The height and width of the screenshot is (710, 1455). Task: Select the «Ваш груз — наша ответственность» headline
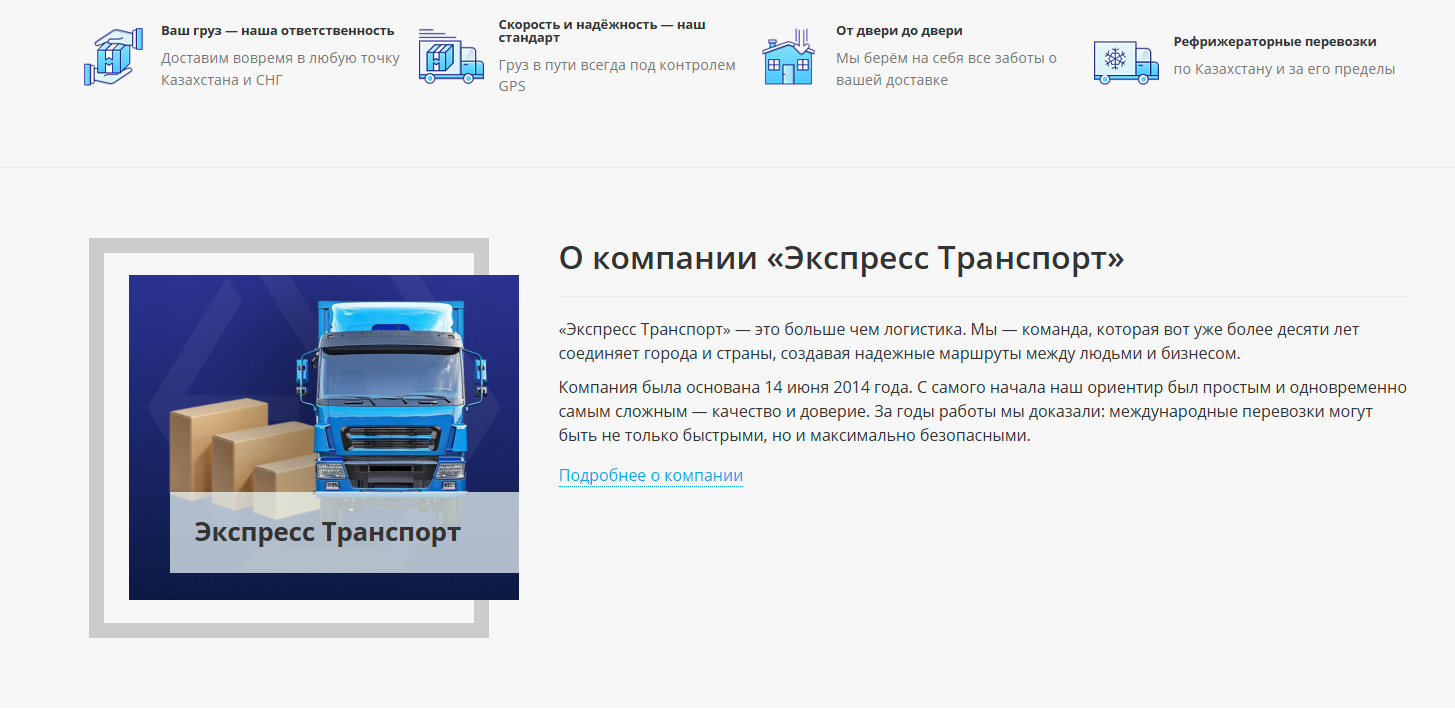[278, 29]
